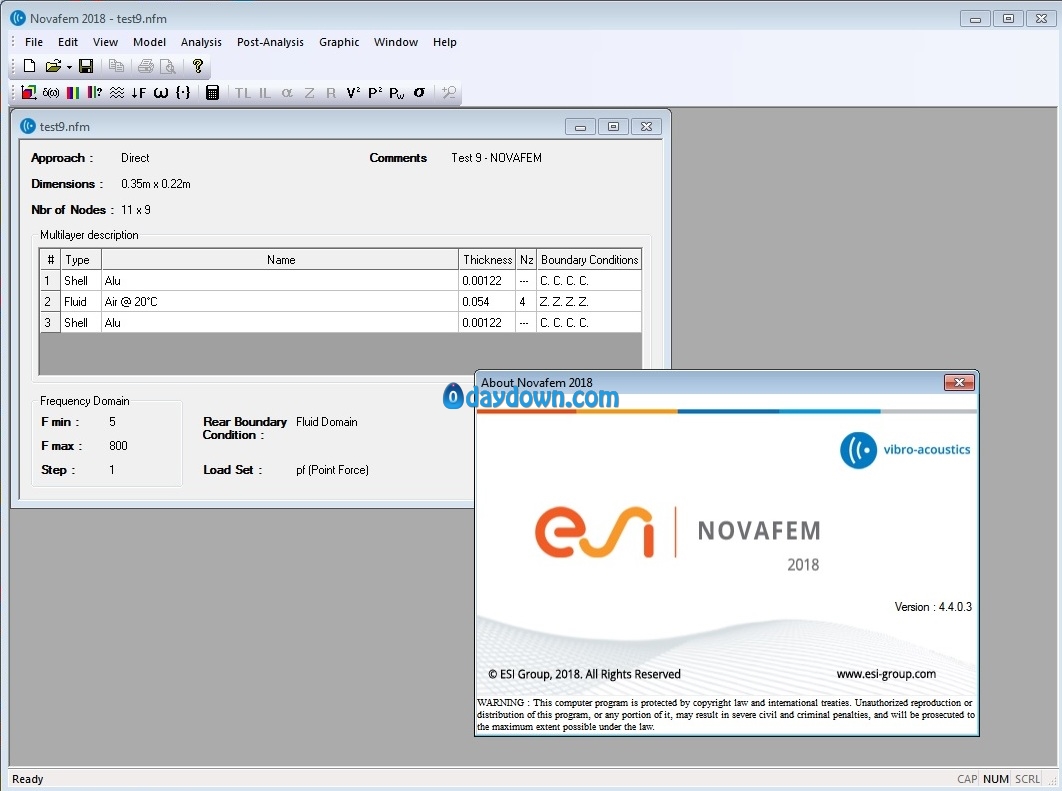
Task: Click the 'Test 9 - NOVAFEM' comments text
Action: (x=496, y=158)
